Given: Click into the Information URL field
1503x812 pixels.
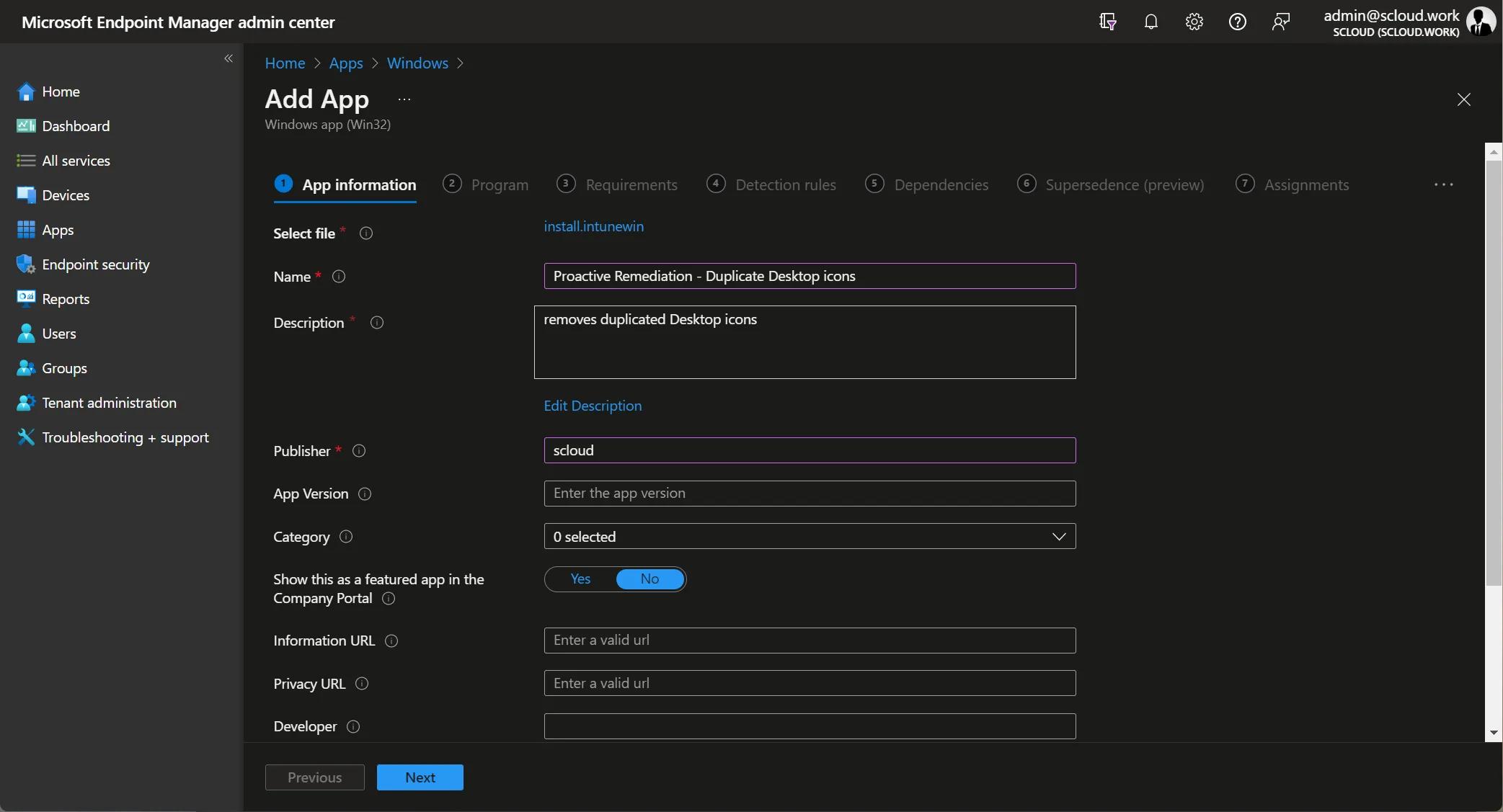Looking at the screenshot, I should pos(810,641).
